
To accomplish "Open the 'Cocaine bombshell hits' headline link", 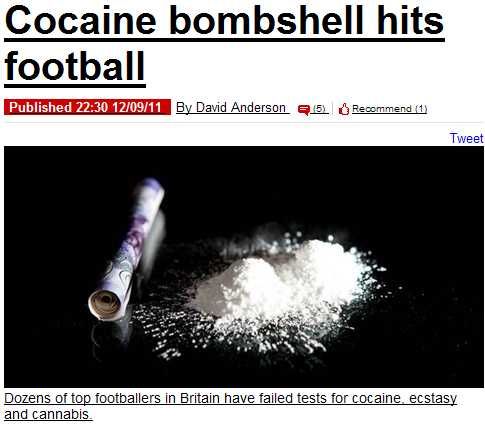I will pos(224,21).
